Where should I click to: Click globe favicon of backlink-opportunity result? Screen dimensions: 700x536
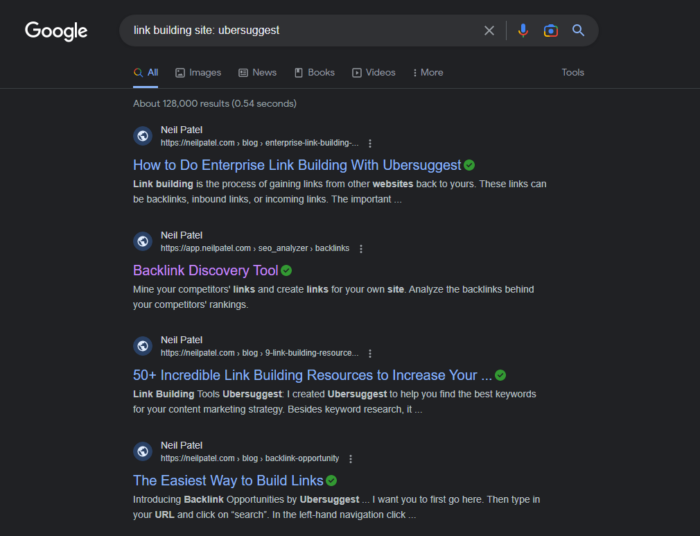[x=143, y=451]
